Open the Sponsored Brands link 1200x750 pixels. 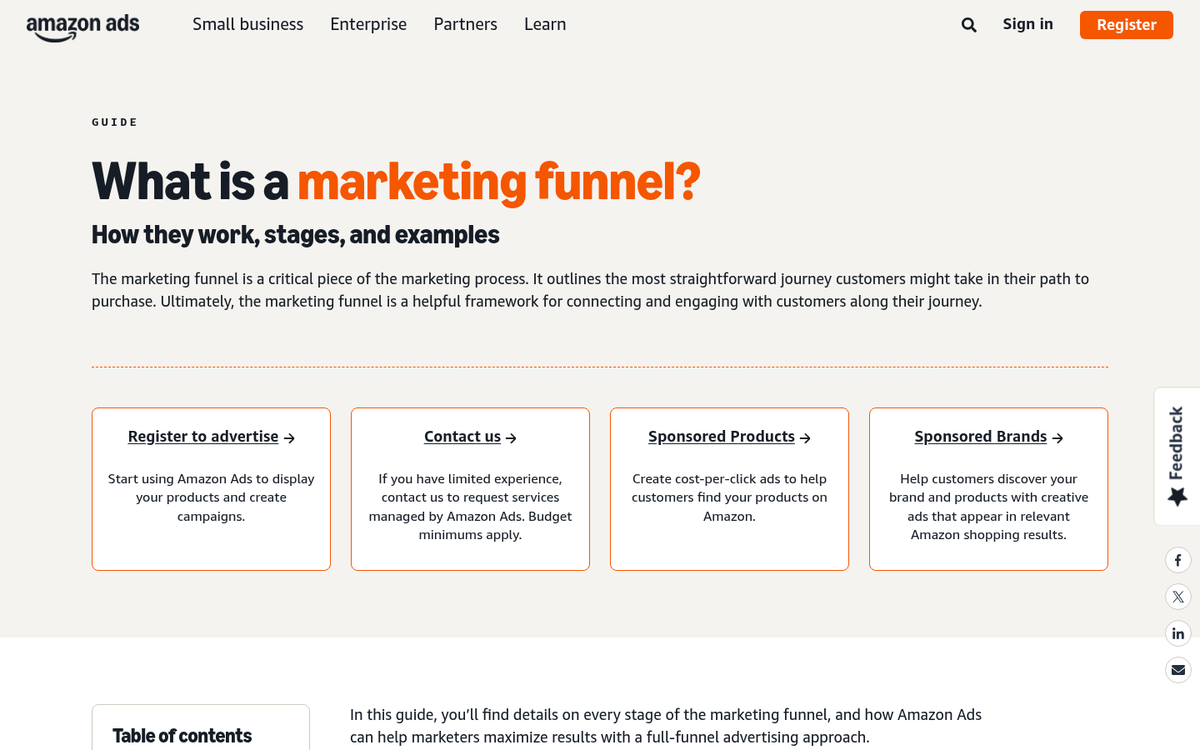point(980,436)
